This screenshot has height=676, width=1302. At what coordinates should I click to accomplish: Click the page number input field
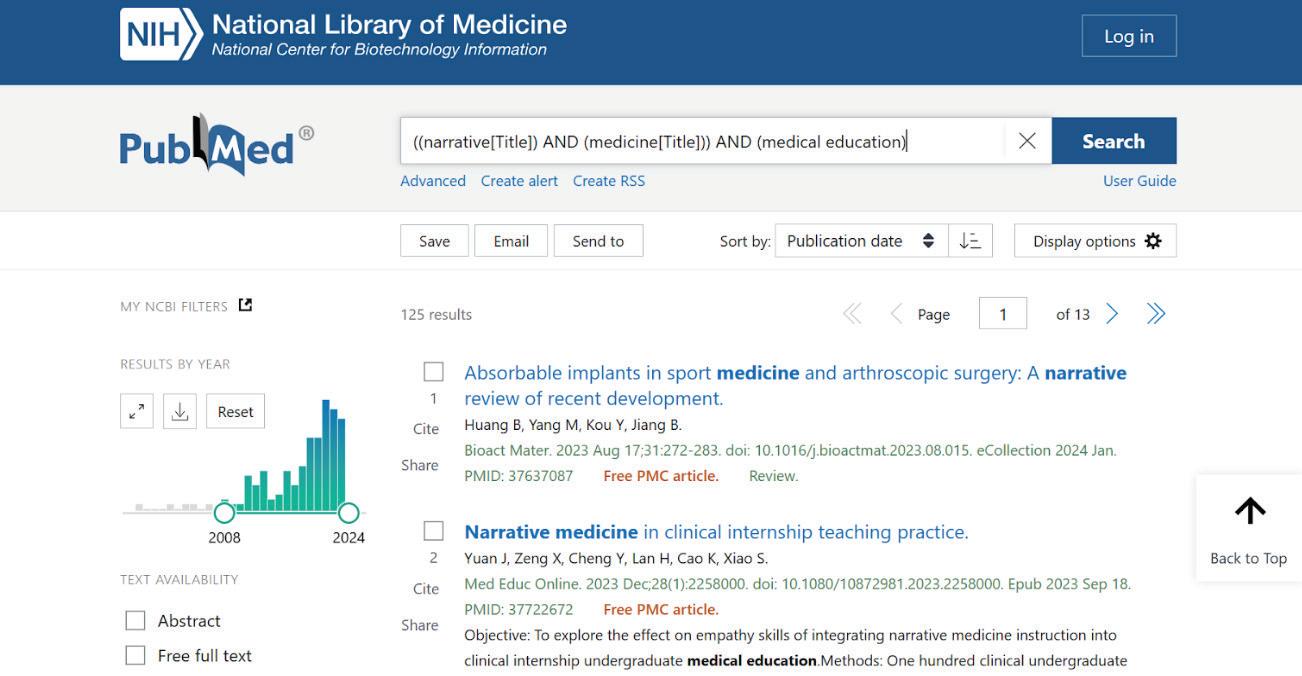click(1002, 314)
